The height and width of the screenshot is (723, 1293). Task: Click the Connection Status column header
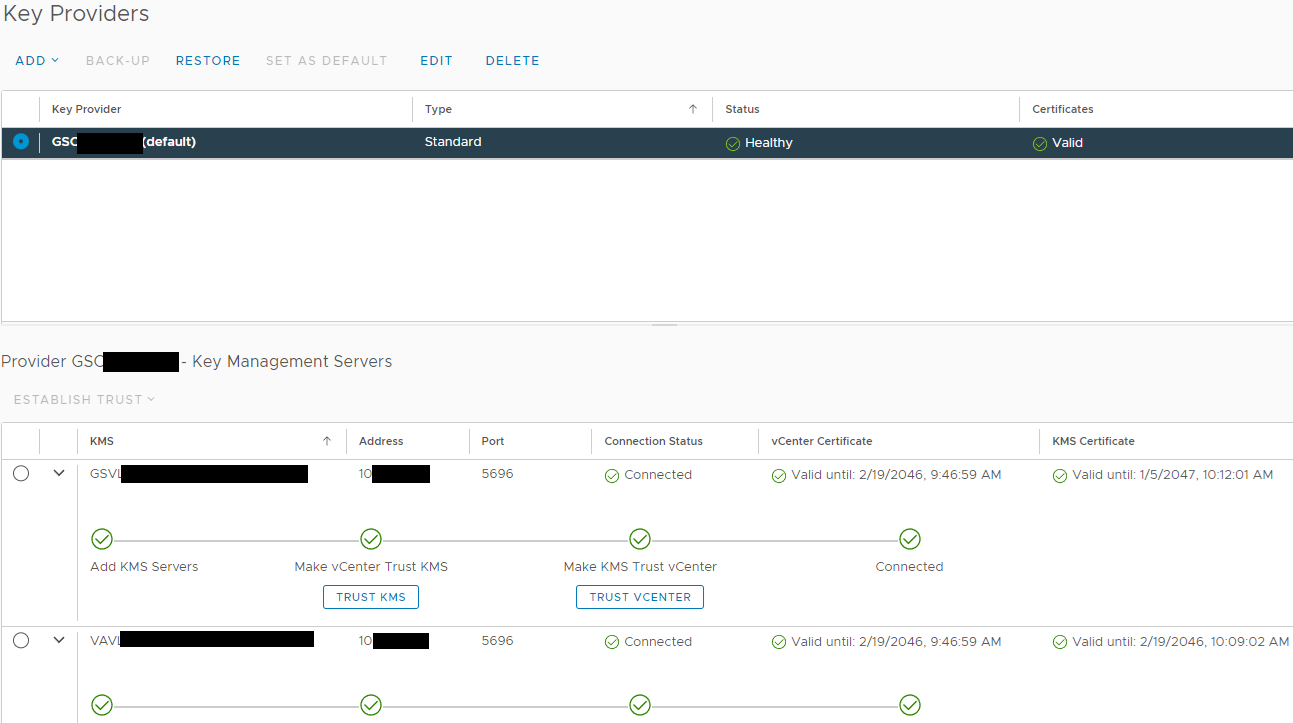[x=653, y=441]
